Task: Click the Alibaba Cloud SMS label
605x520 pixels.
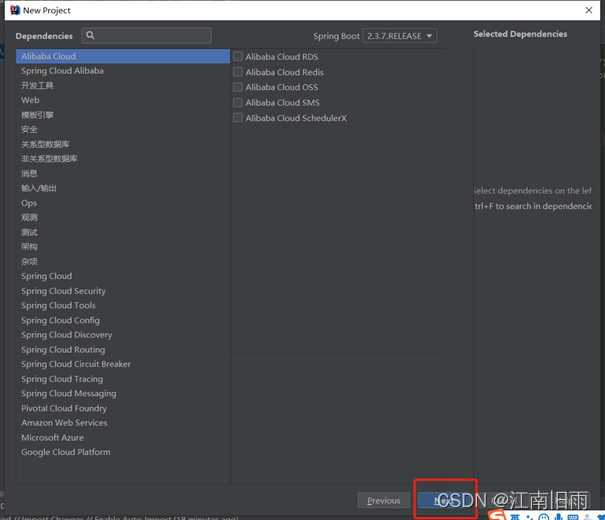Action: [x=283, y=103]
